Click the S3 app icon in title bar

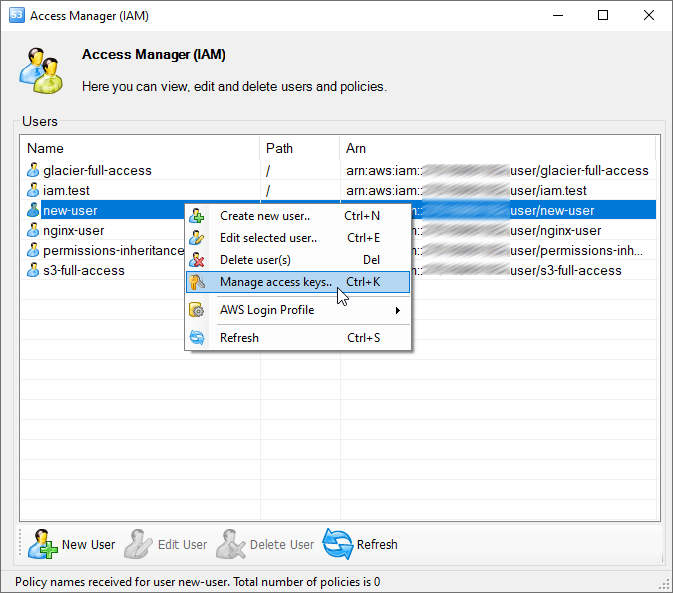17,15
